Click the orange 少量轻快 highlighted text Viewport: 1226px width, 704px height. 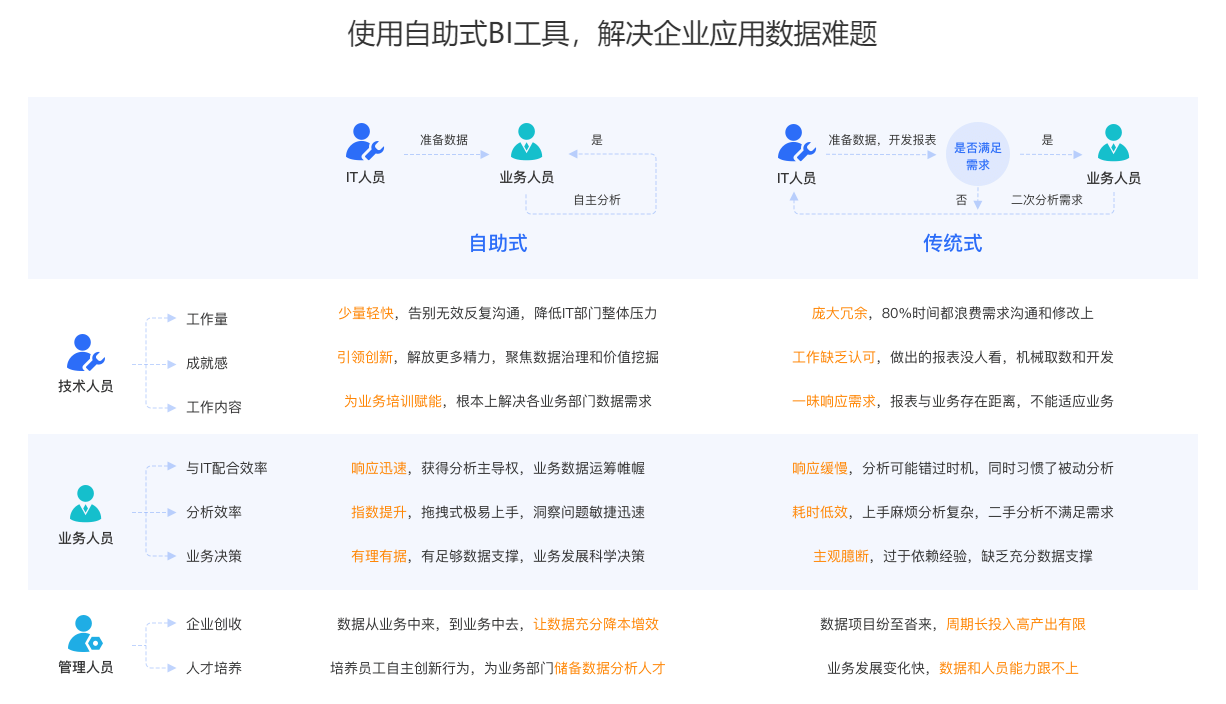[365, 313]
